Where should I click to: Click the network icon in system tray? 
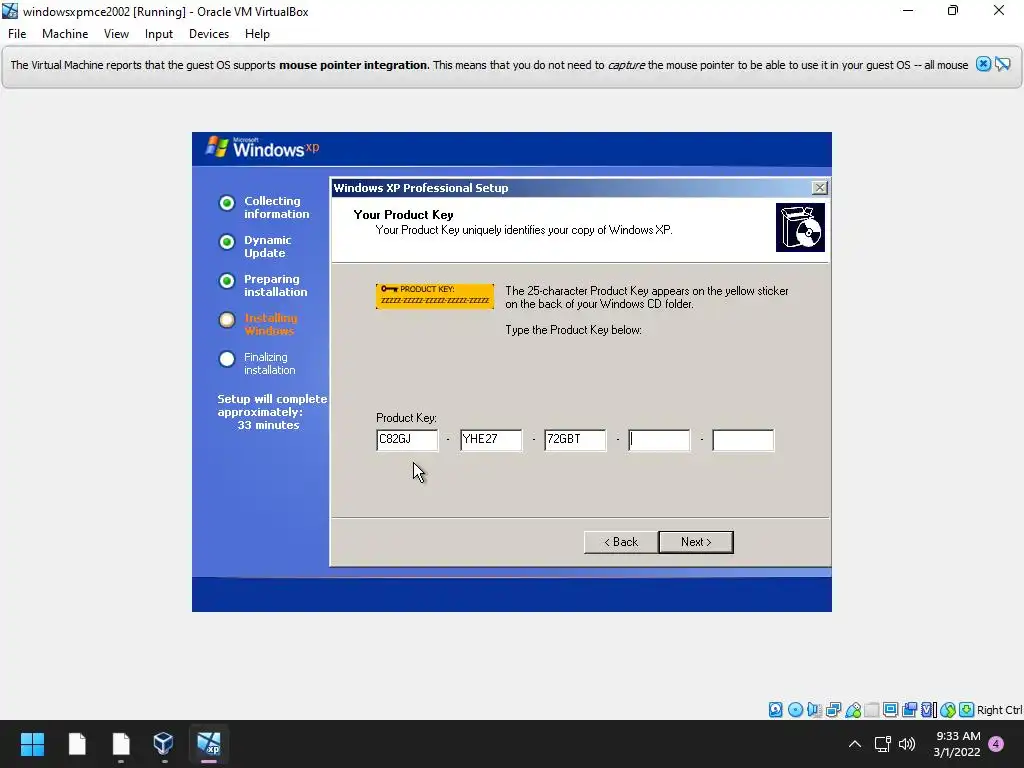click(x=883, y=744)
